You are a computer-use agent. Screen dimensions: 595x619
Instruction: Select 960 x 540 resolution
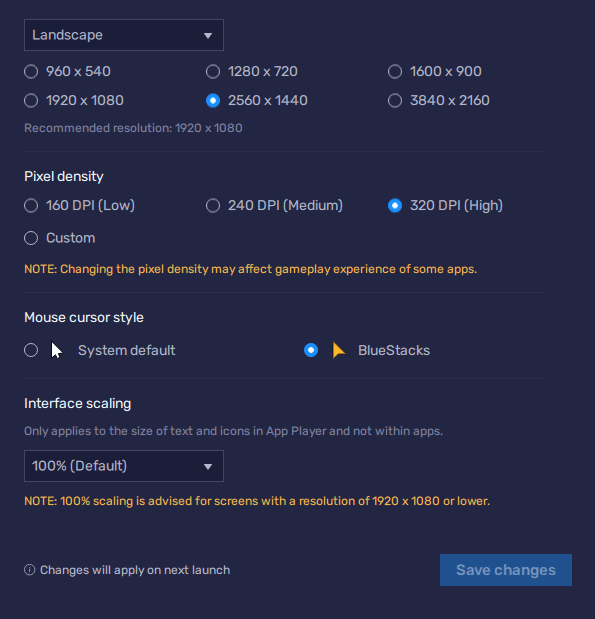coord(31,72)
